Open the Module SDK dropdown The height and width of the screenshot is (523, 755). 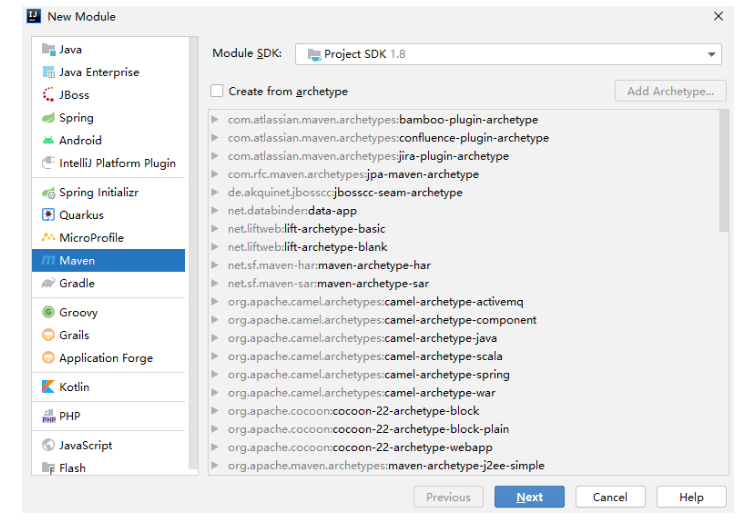coord(511,54)
